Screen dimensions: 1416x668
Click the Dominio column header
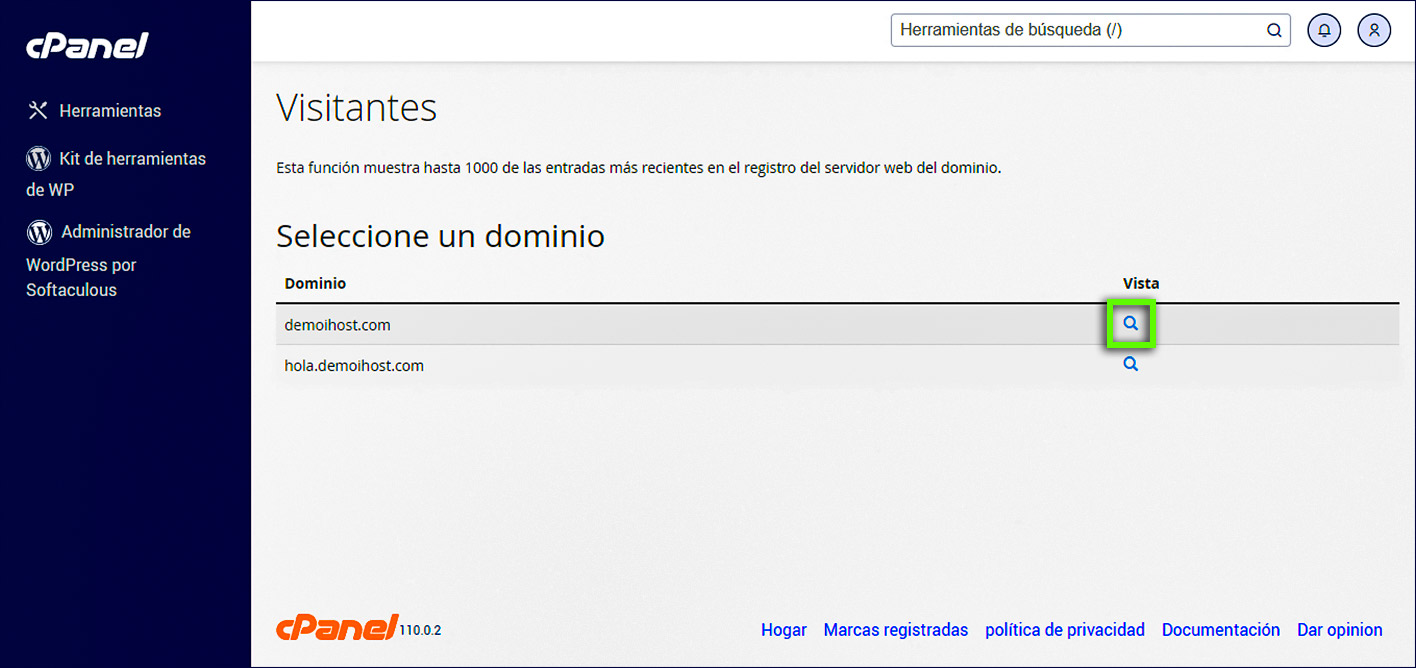[315, 283]
